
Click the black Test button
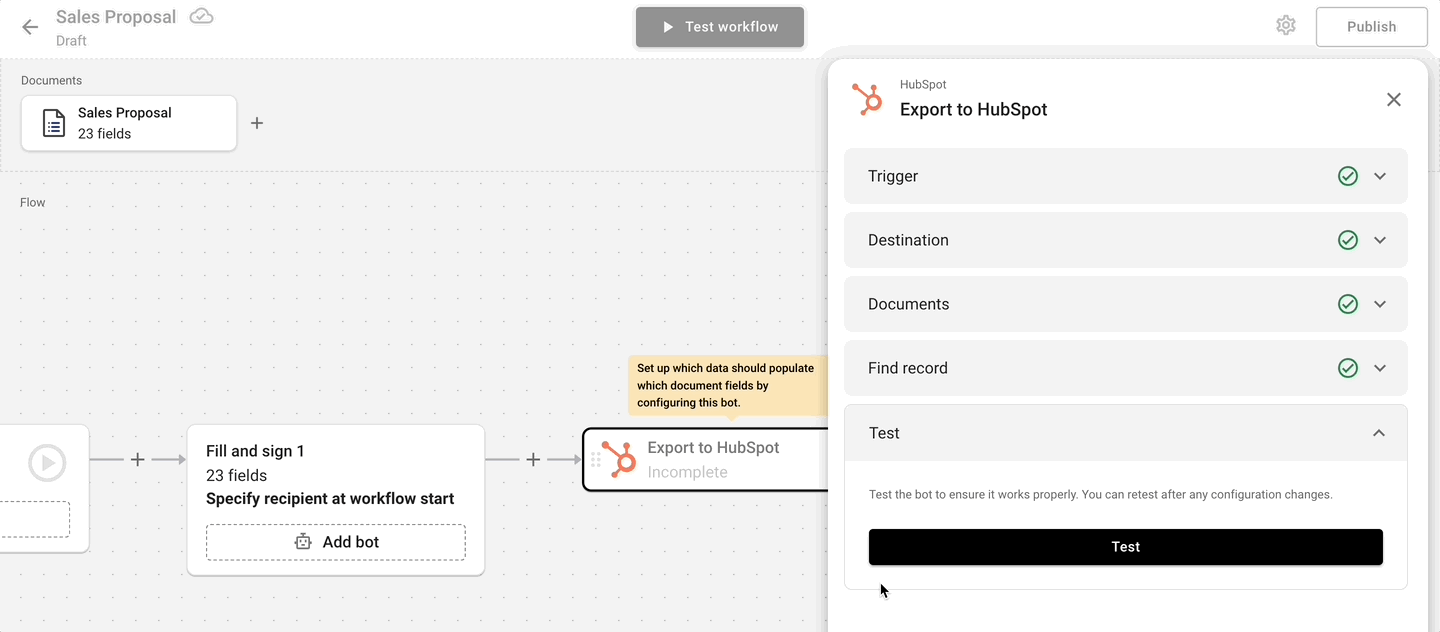(x=1125, y=547)
